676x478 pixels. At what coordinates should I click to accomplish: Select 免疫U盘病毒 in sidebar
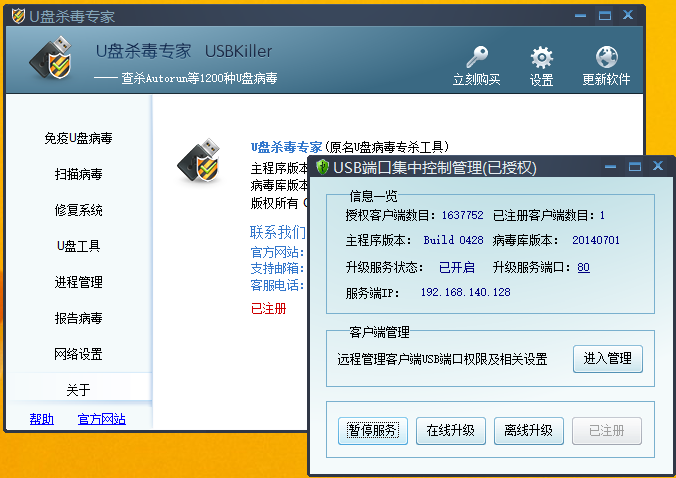tap(78, 138)
